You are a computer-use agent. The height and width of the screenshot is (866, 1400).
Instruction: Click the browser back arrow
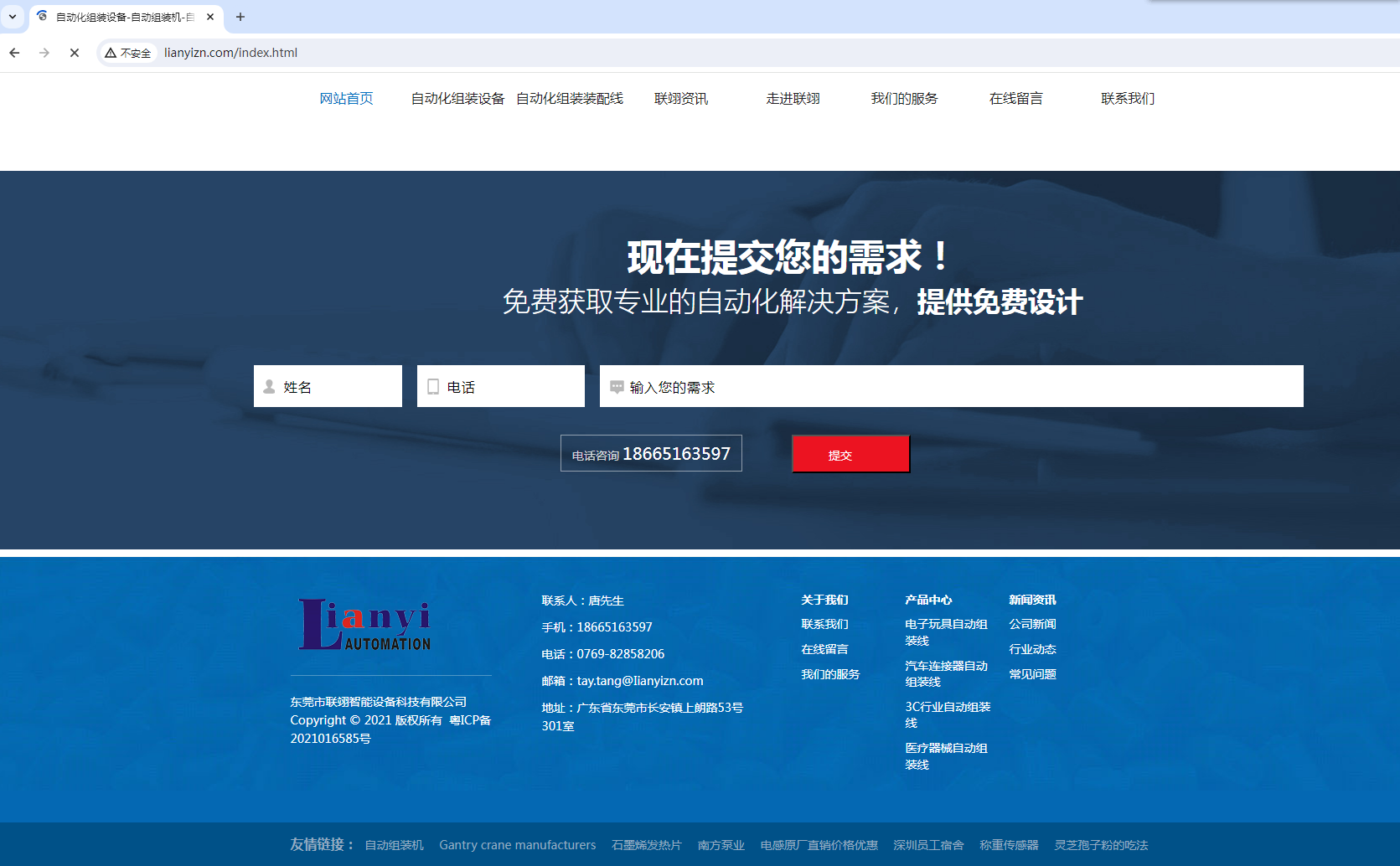coord(14,53)
